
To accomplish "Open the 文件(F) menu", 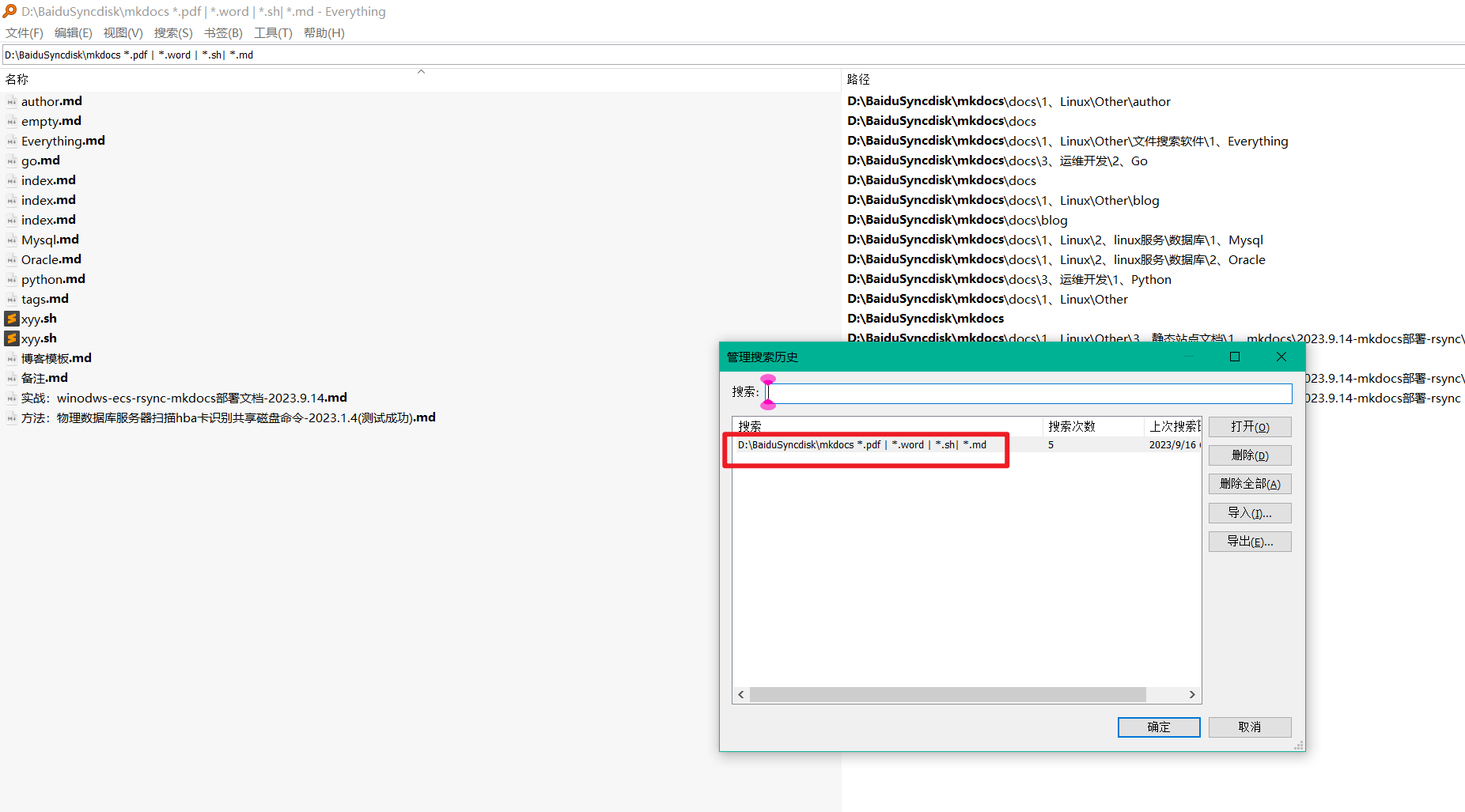I will [25, 33].
